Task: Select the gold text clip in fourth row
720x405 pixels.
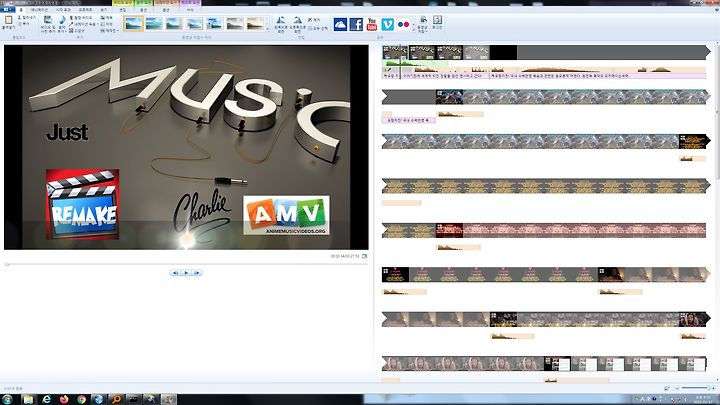Action: 544,186
